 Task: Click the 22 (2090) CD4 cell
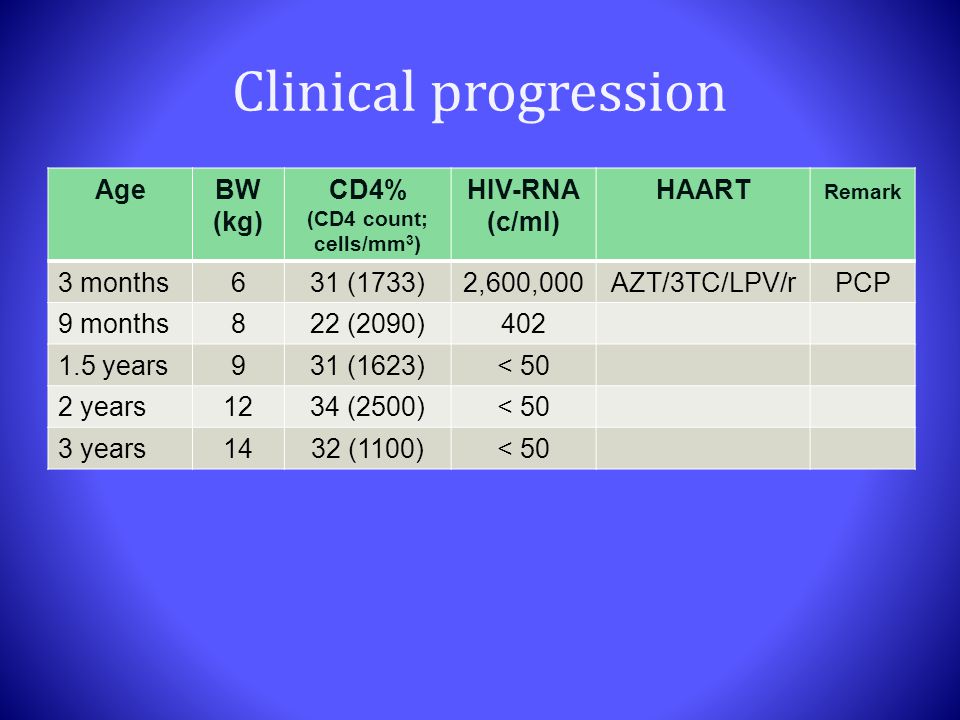367,323
